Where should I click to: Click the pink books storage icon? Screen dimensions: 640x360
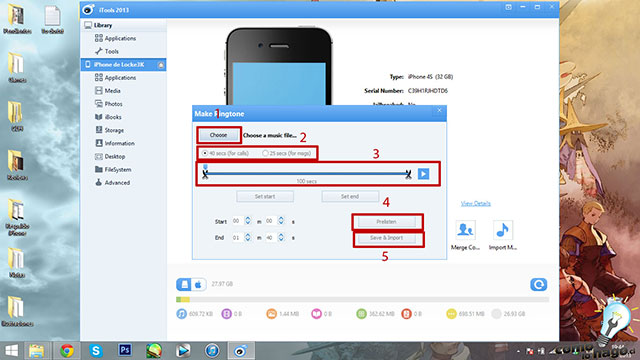(x=316, y=314)
